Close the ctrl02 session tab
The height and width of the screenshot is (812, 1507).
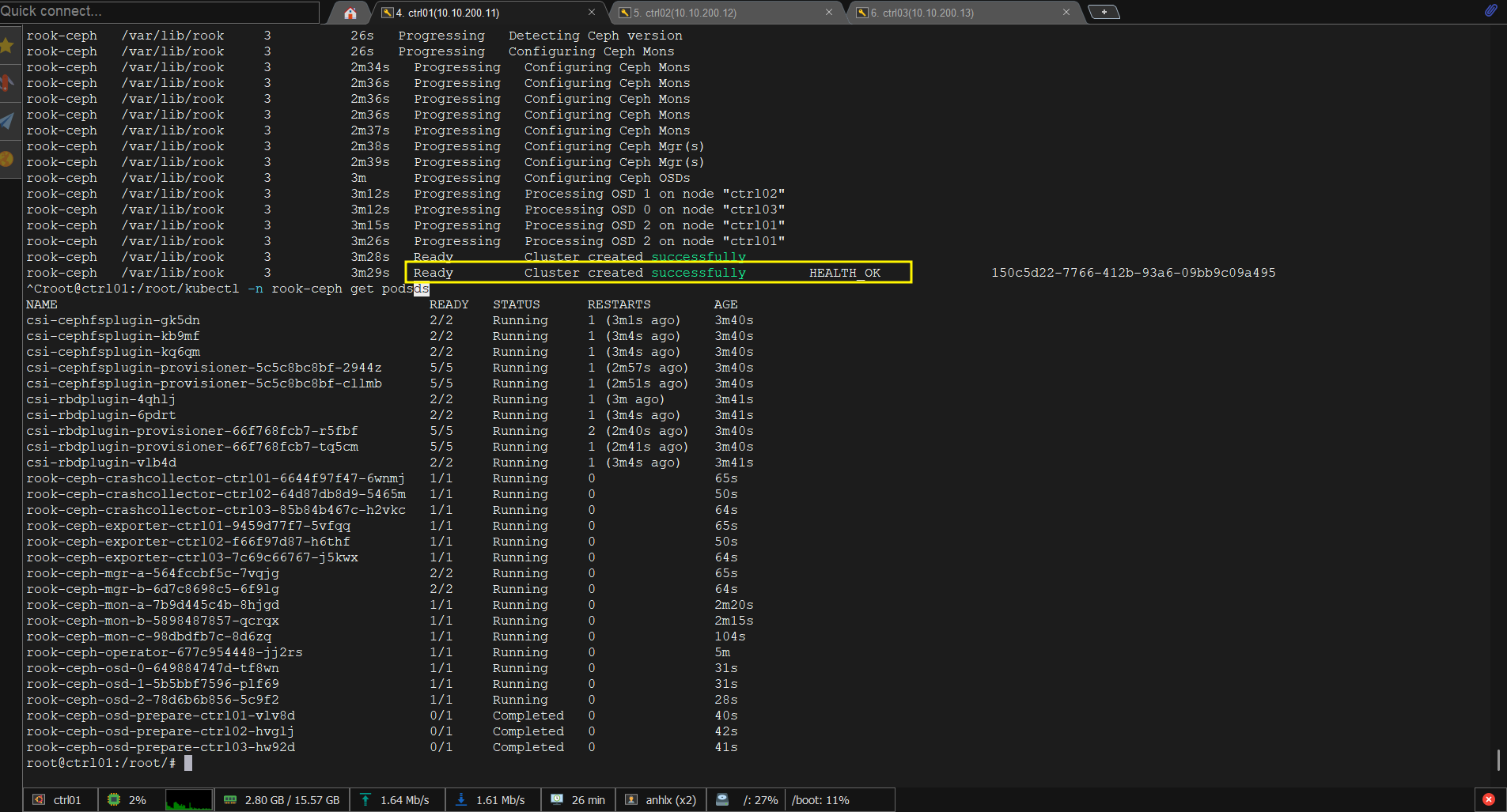point(829,13)
